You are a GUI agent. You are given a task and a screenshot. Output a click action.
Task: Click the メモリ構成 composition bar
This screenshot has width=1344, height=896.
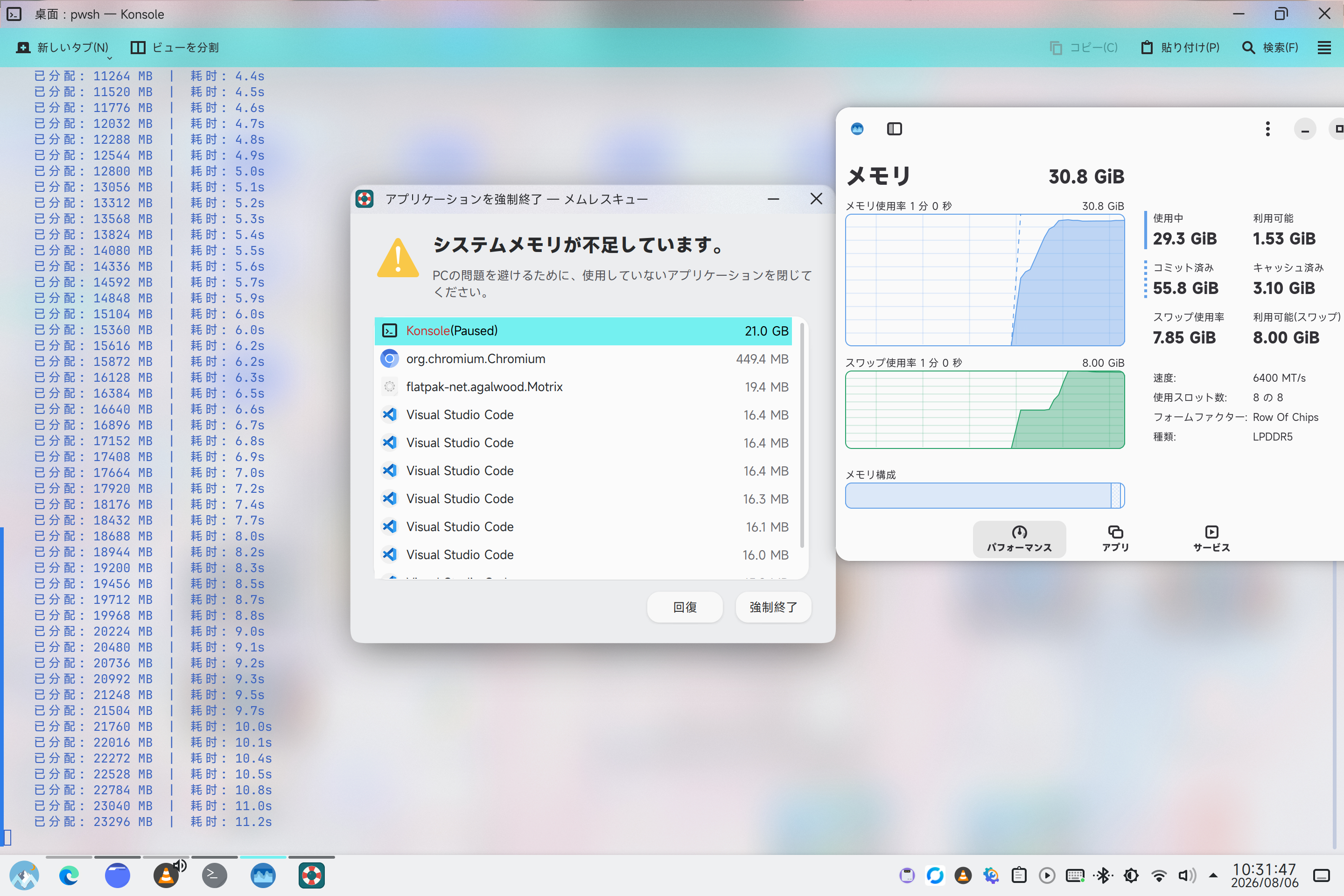(985, 496)
